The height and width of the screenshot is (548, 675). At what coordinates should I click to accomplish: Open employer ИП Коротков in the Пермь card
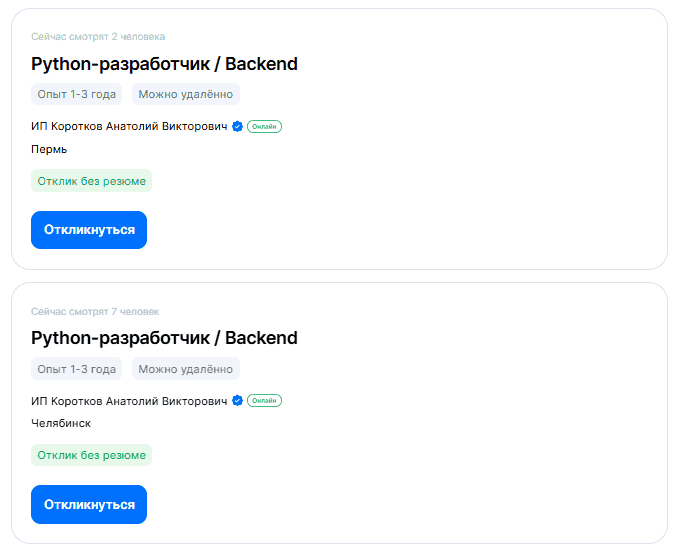(130, 127)
